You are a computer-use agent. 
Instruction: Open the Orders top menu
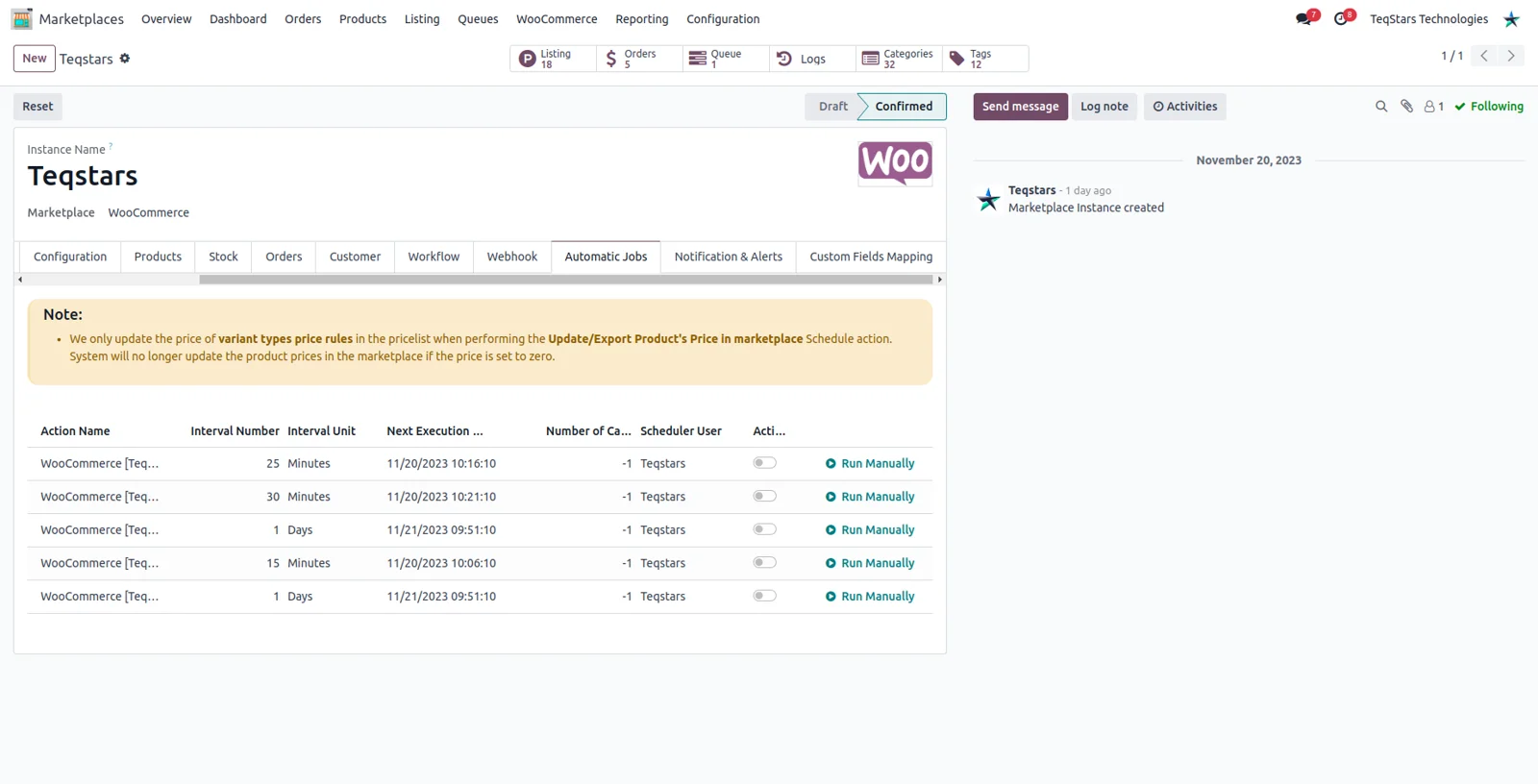click(303, 19)
